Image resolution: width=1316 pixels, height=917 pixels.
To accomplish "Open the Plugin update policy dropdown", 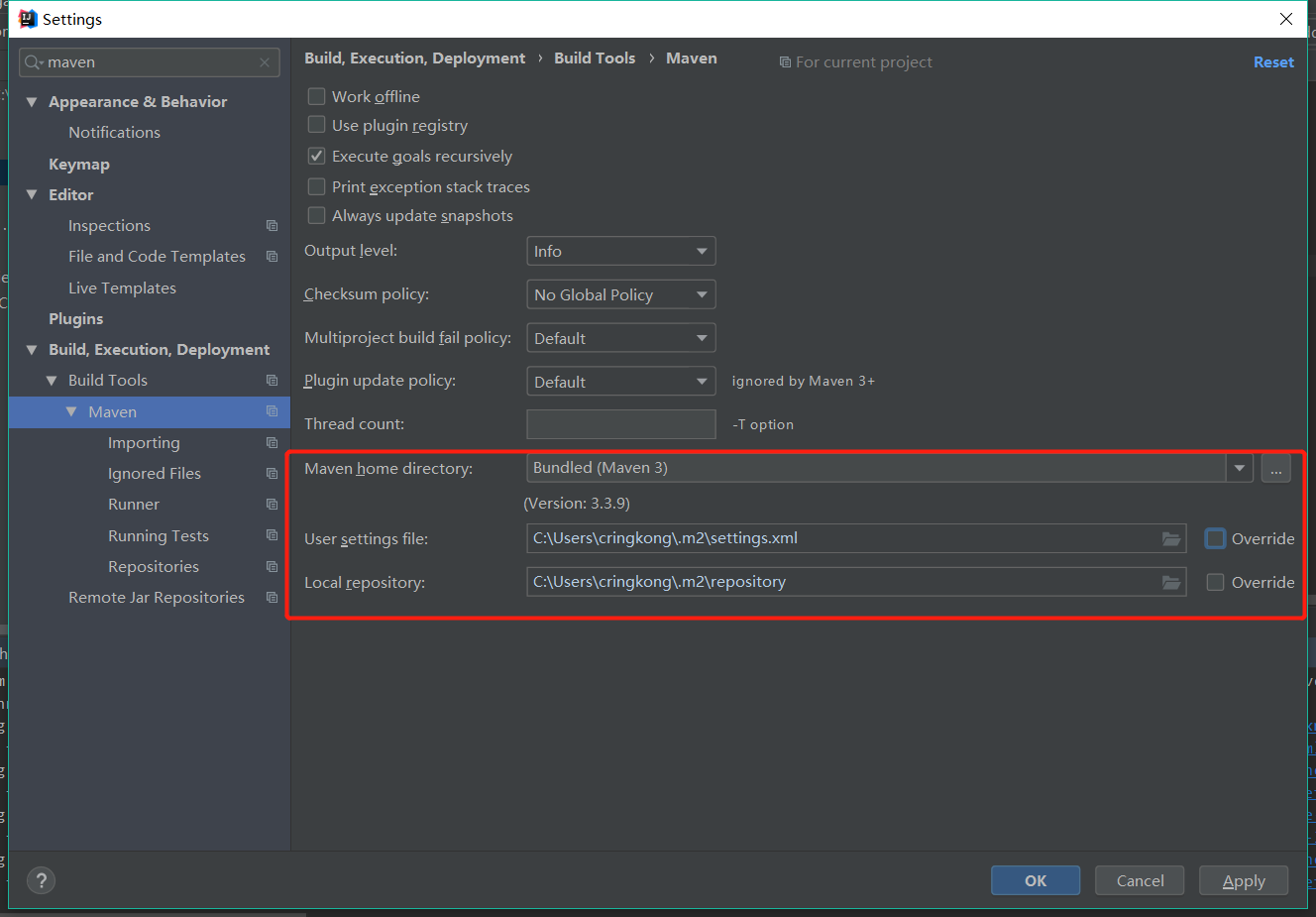I will click(620, 382).
